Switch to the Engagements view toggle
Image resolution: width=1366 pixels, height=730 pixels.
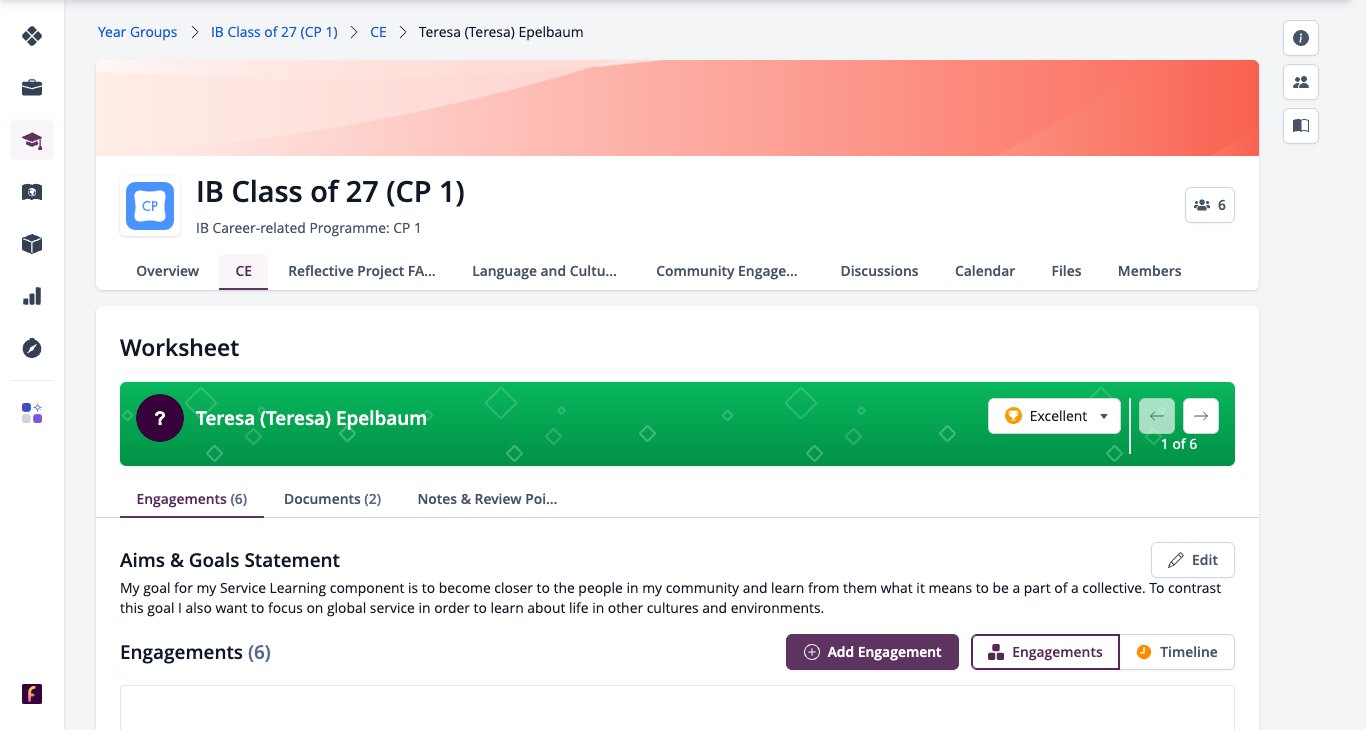(1045, 652)
